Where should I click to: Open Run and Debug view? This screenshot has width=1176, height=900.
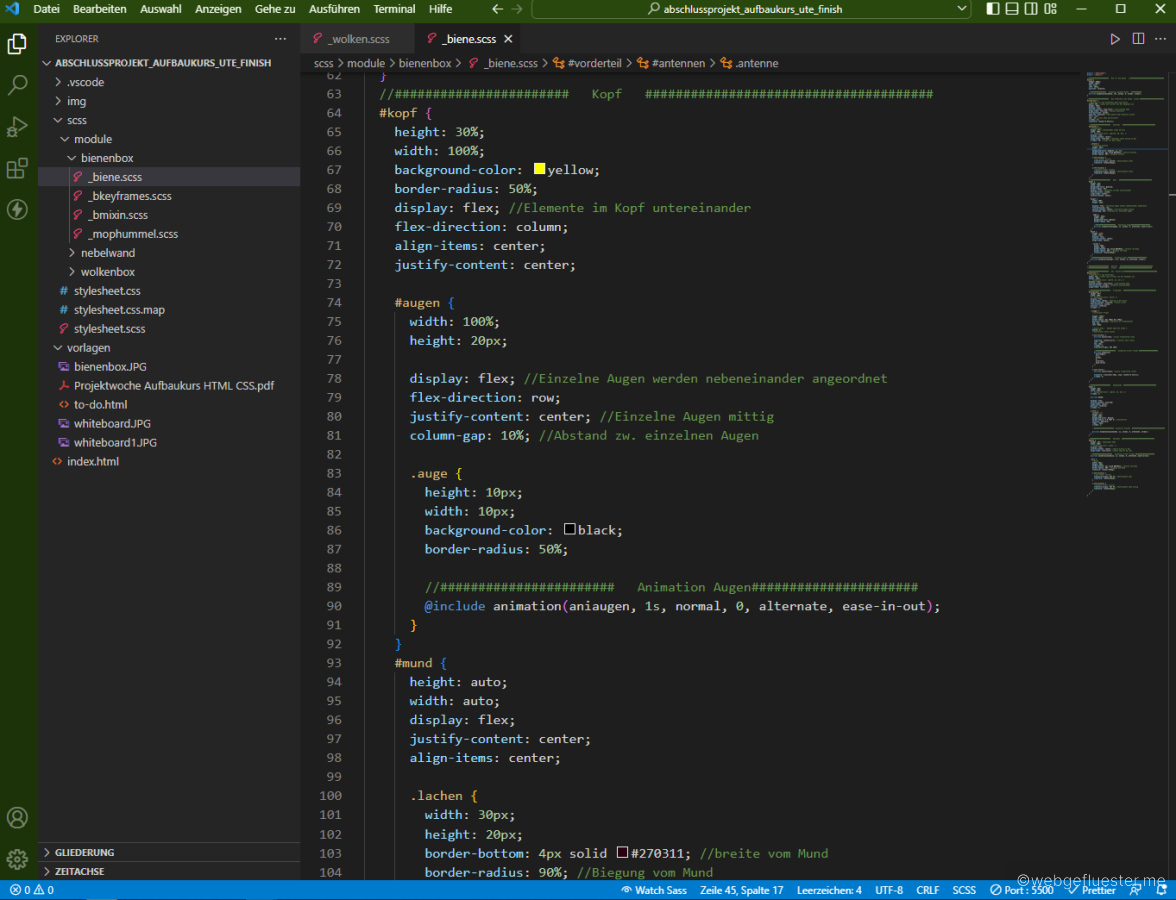(17, 127)
